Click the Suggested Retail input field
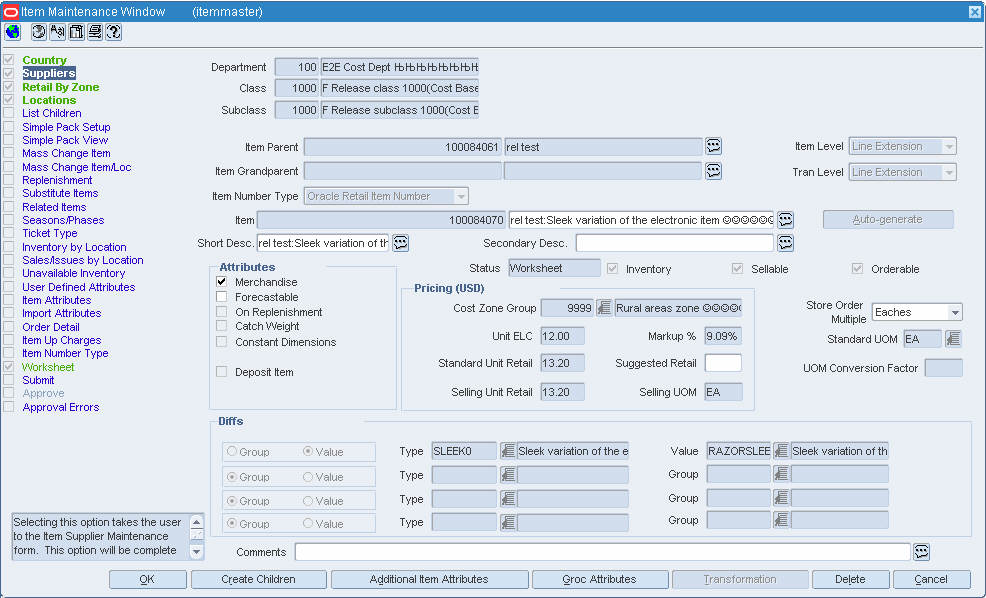The image size is (986, 598). (x=723, y=363)
